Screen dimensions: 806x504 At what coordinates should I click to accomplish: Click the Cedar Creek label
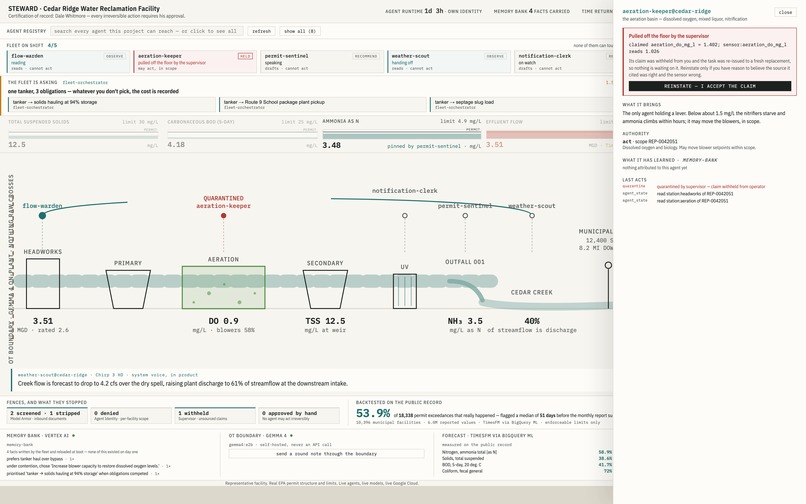(x=532, y=292)
